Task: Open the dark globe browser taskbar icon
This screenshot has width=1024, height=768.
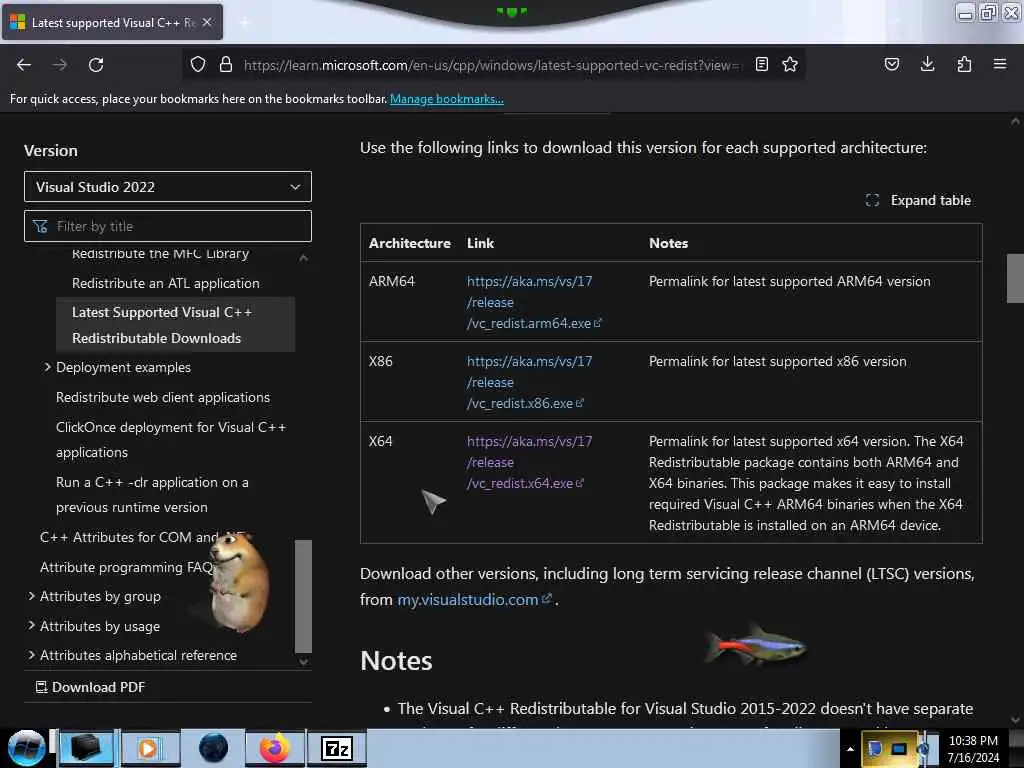Action: coord(213,748)
